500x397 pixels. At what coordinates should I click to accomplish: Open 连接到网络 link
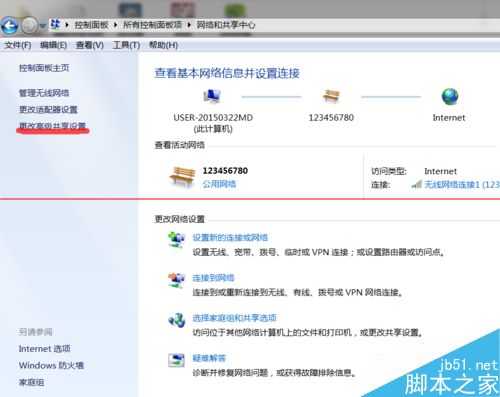(213, 278)
